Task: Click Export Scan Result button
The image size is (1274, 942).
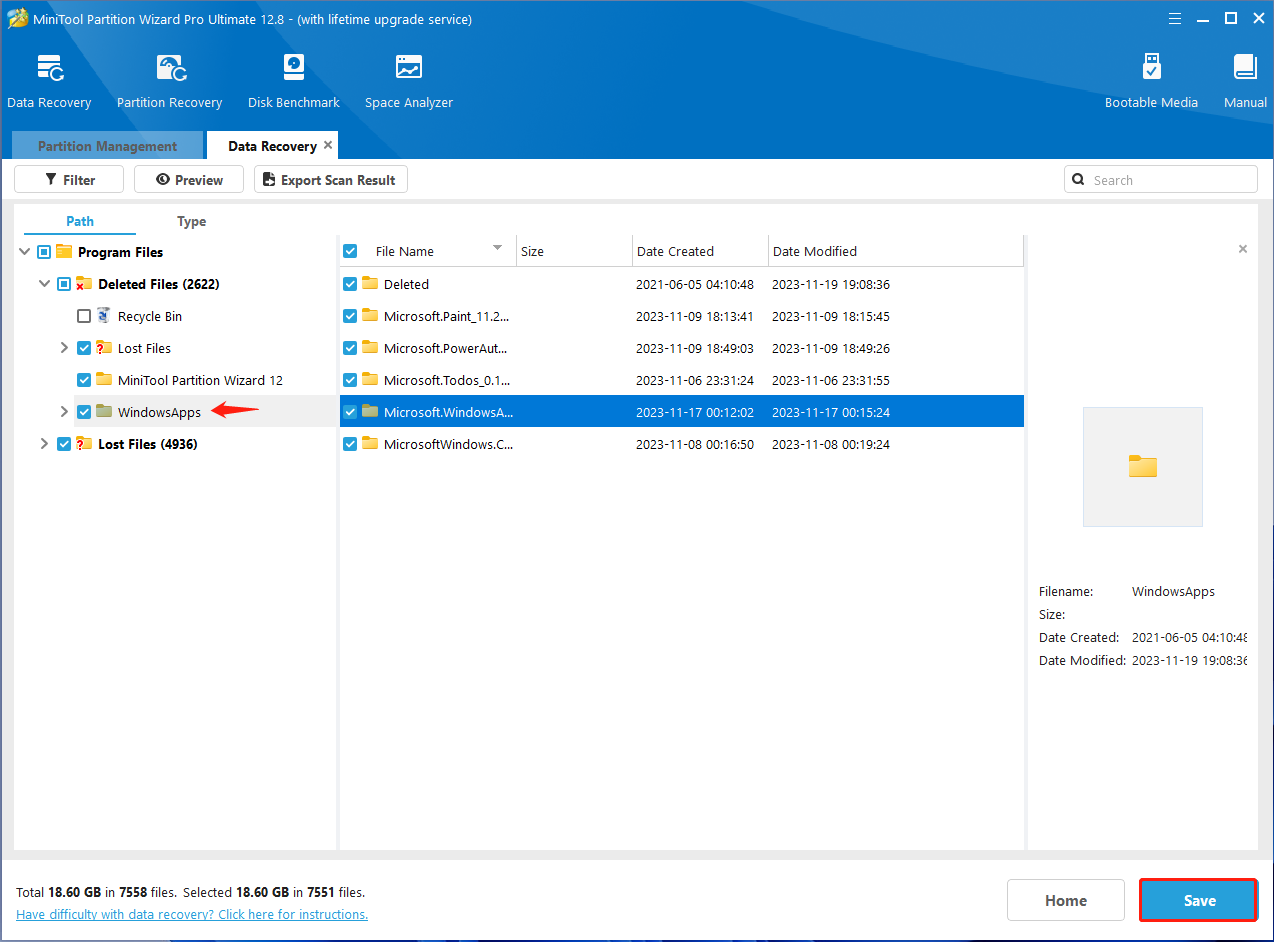Action: tap(331, 180)
